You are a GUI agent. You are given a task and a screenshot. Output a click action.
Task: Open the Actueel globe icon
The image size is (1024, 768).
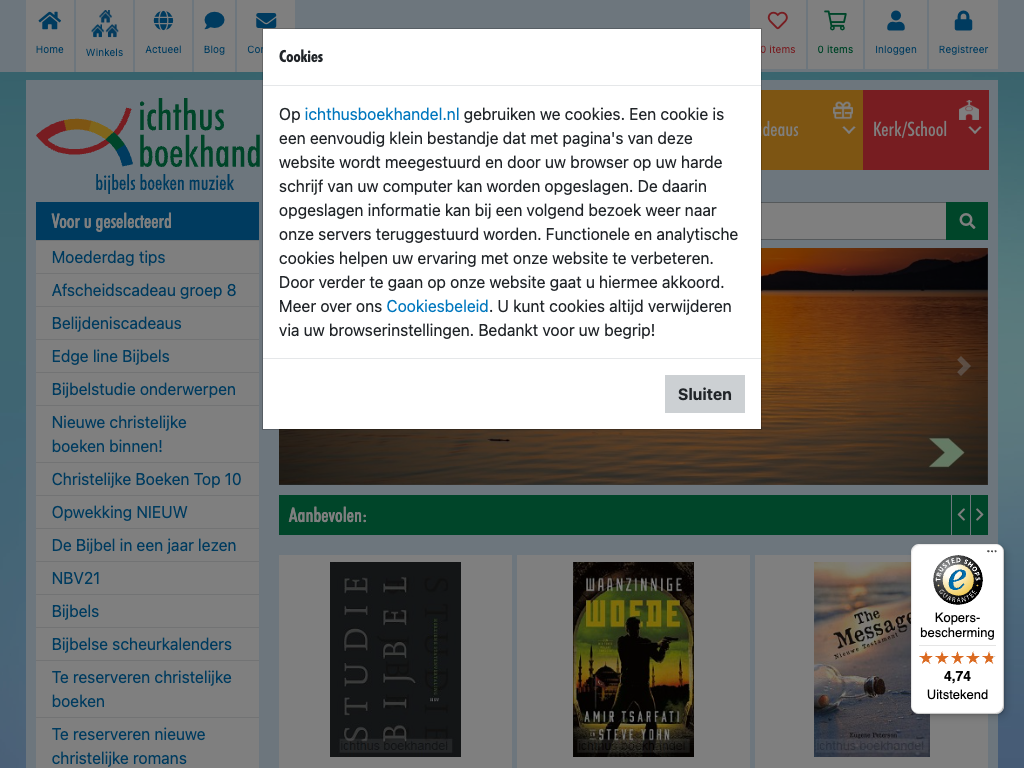tap(163, 22)
